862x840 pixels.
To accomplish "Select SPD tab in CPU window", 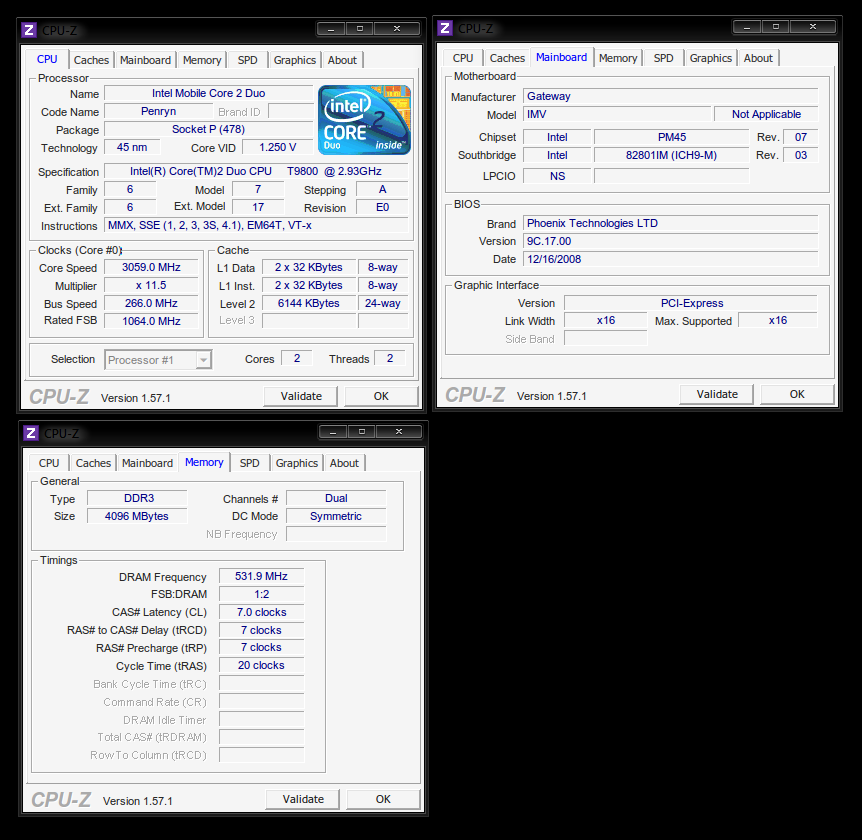I will (x=247, y=60).
